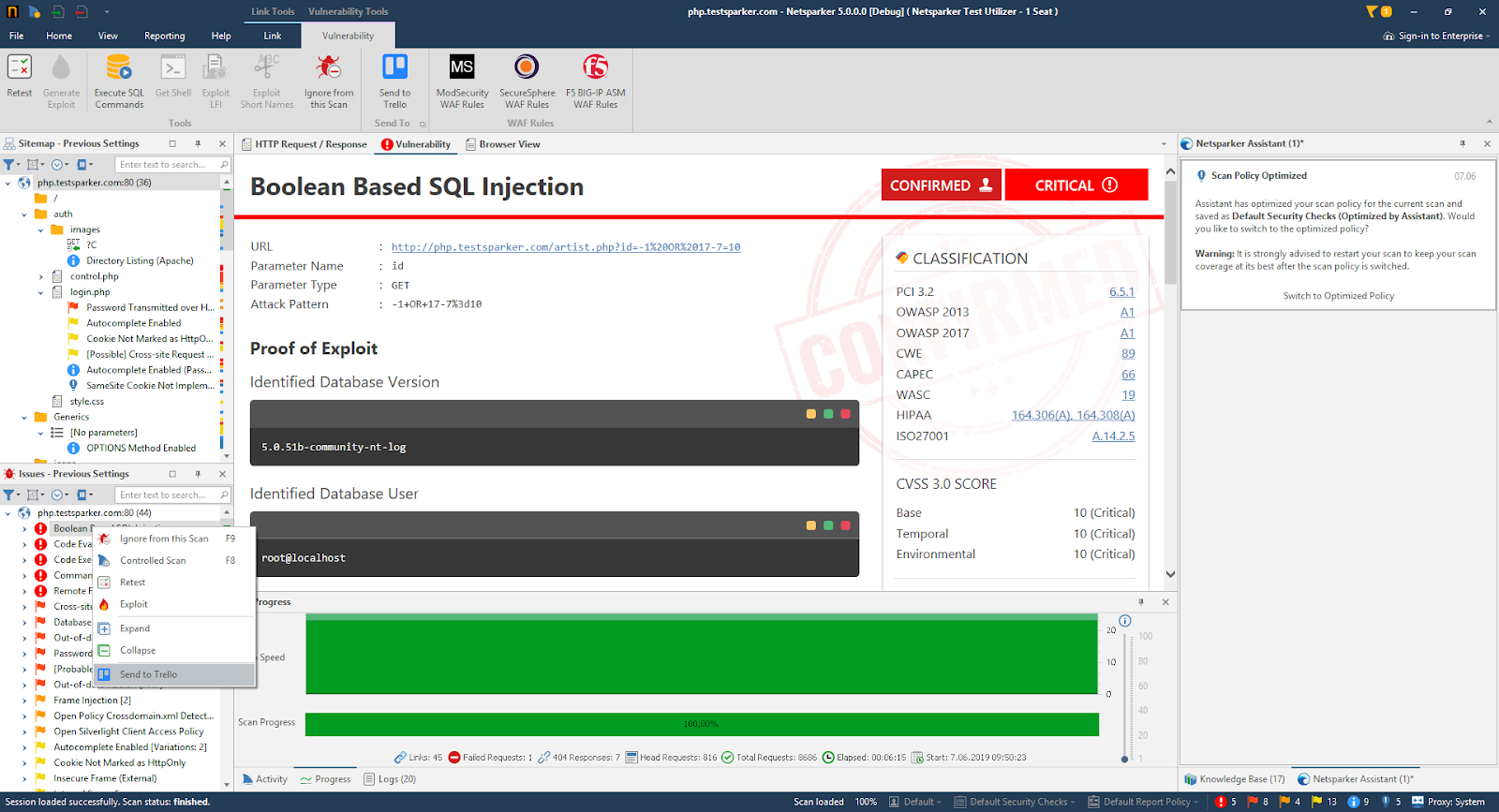The height and width of the screenshot is (812, 1499).
Task: Expand the Frame Injection issue group
Action: point(24,701)
